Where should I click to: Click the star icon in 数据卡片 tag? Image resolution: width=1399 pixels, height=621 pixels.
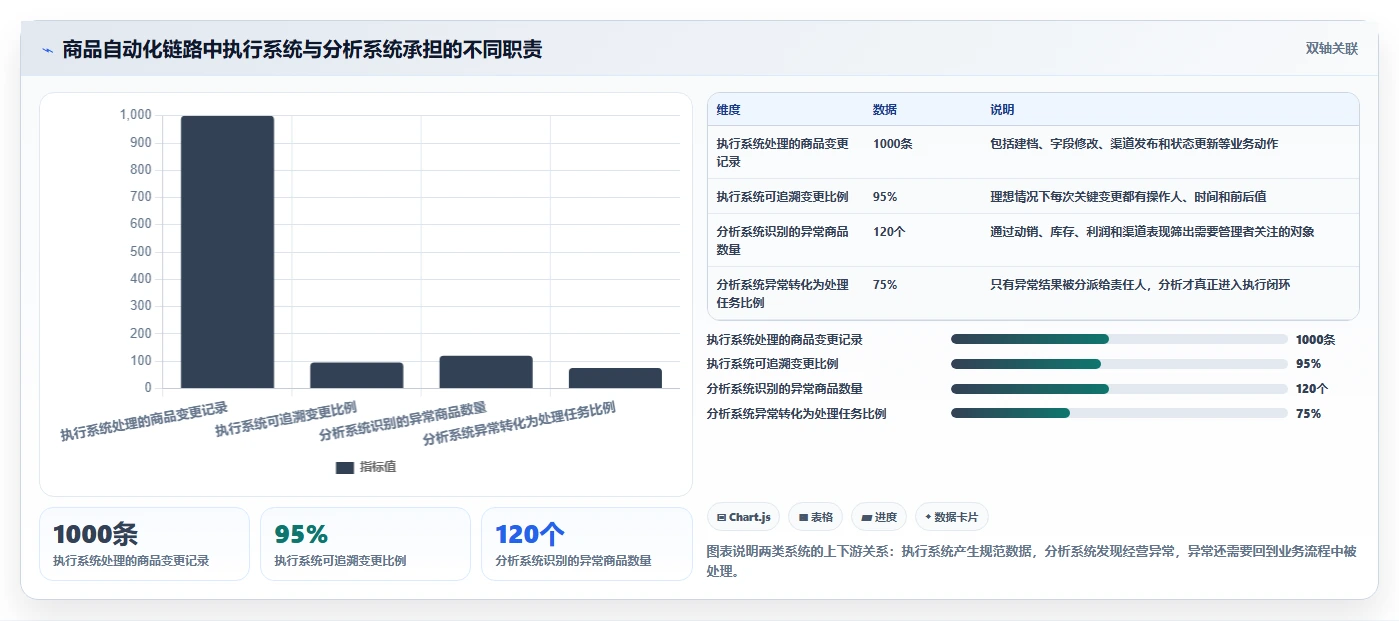click(x=928, y=517)
